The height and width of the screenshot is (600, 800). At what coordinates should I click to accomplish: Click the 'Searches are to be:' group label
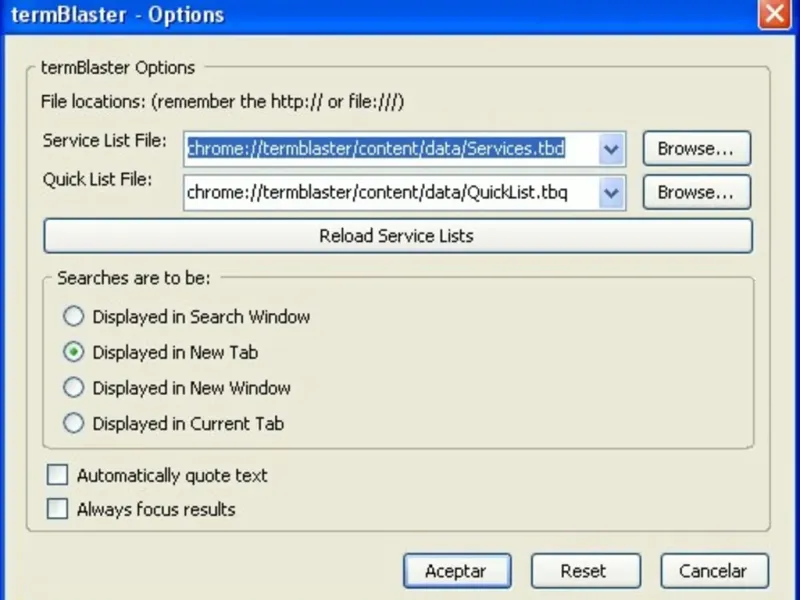[134, 278]
